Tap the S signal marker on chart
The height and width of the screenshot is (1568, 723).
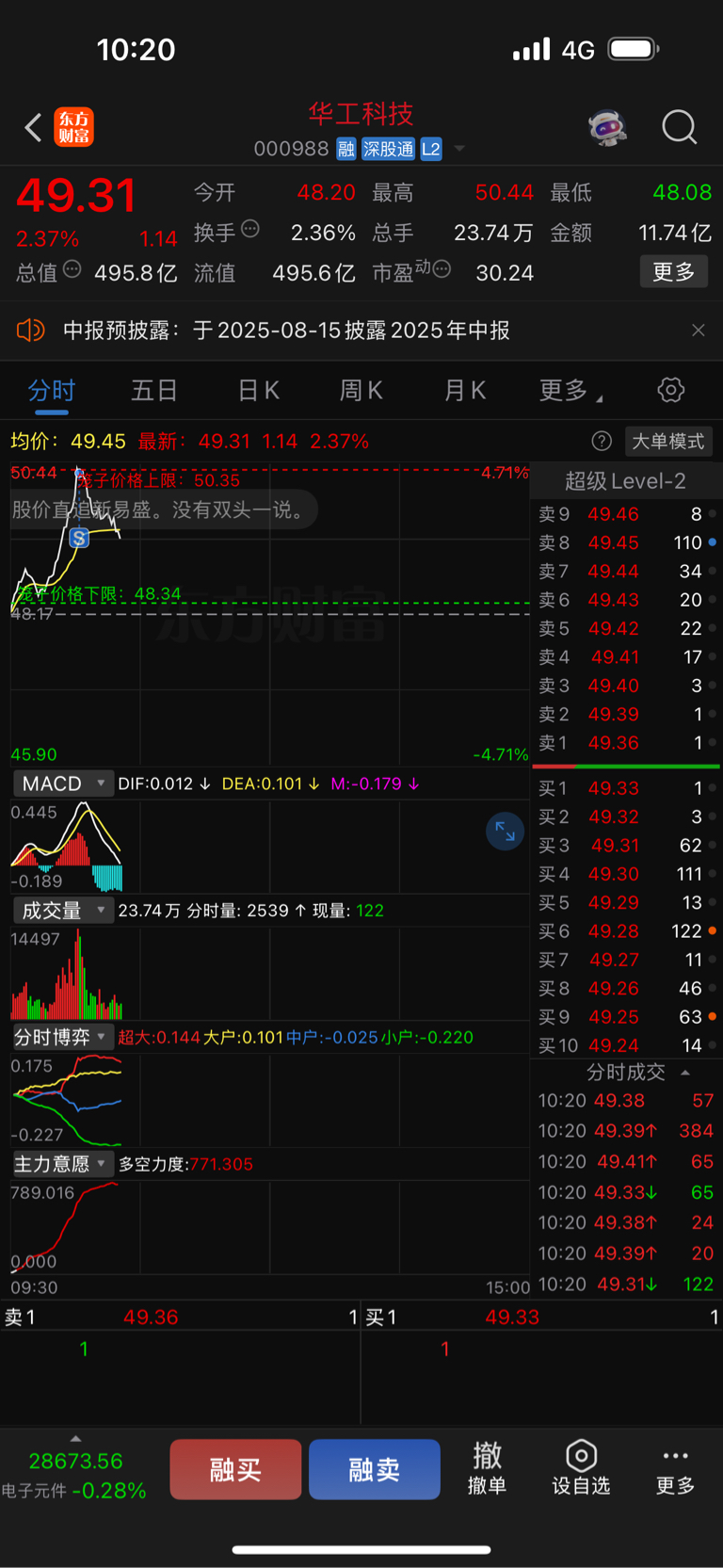[x=79, y=538]
